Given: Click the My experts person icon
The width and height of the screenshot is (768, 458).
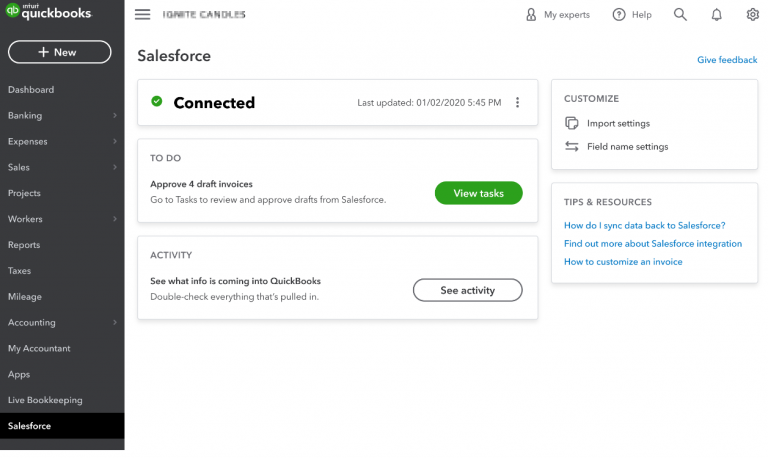Looking at the screenshot, I should click(531, 15).
